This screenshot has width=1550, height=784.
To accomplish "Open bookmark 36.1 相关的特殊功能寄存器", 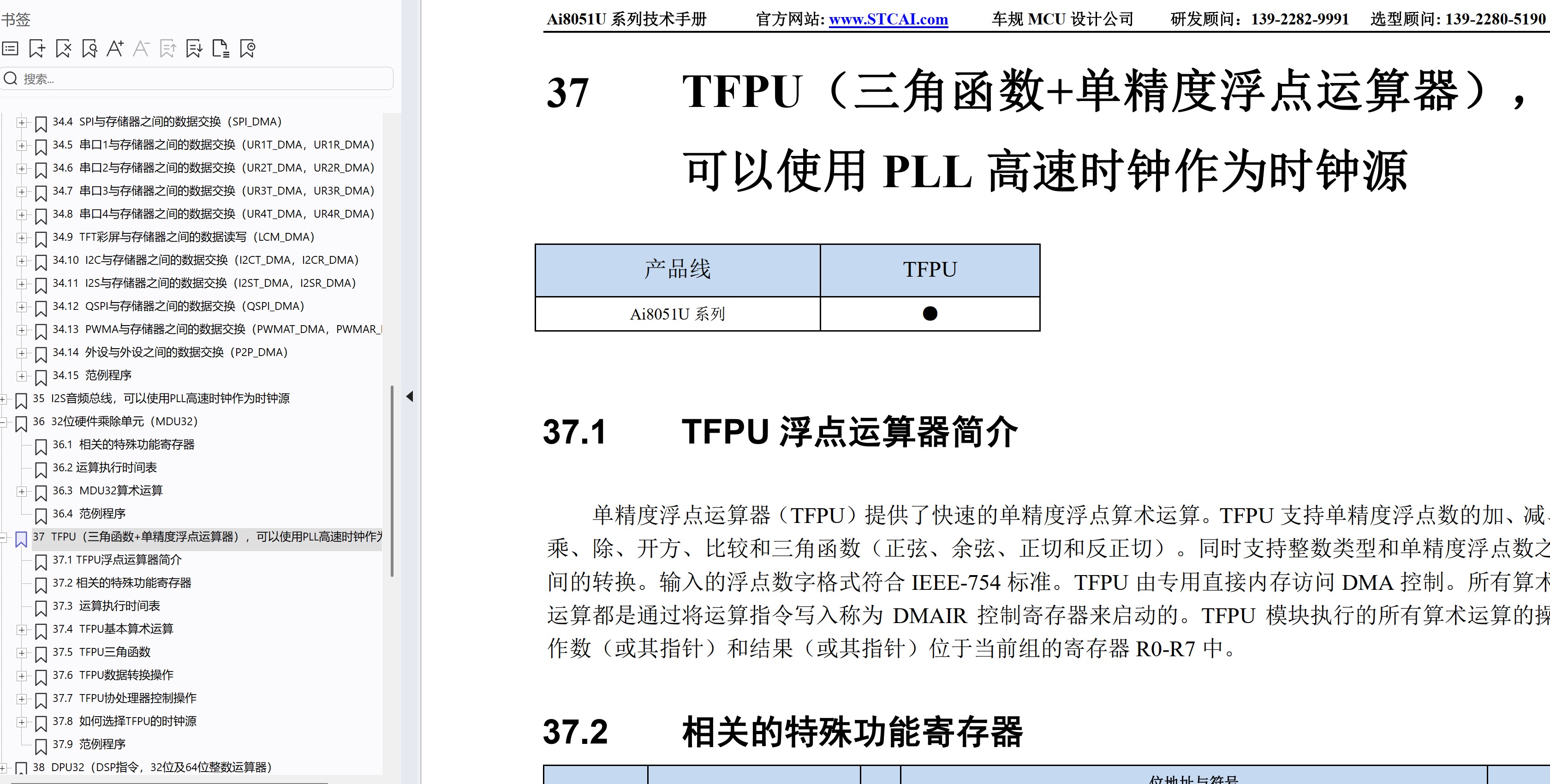I will 123,444.
